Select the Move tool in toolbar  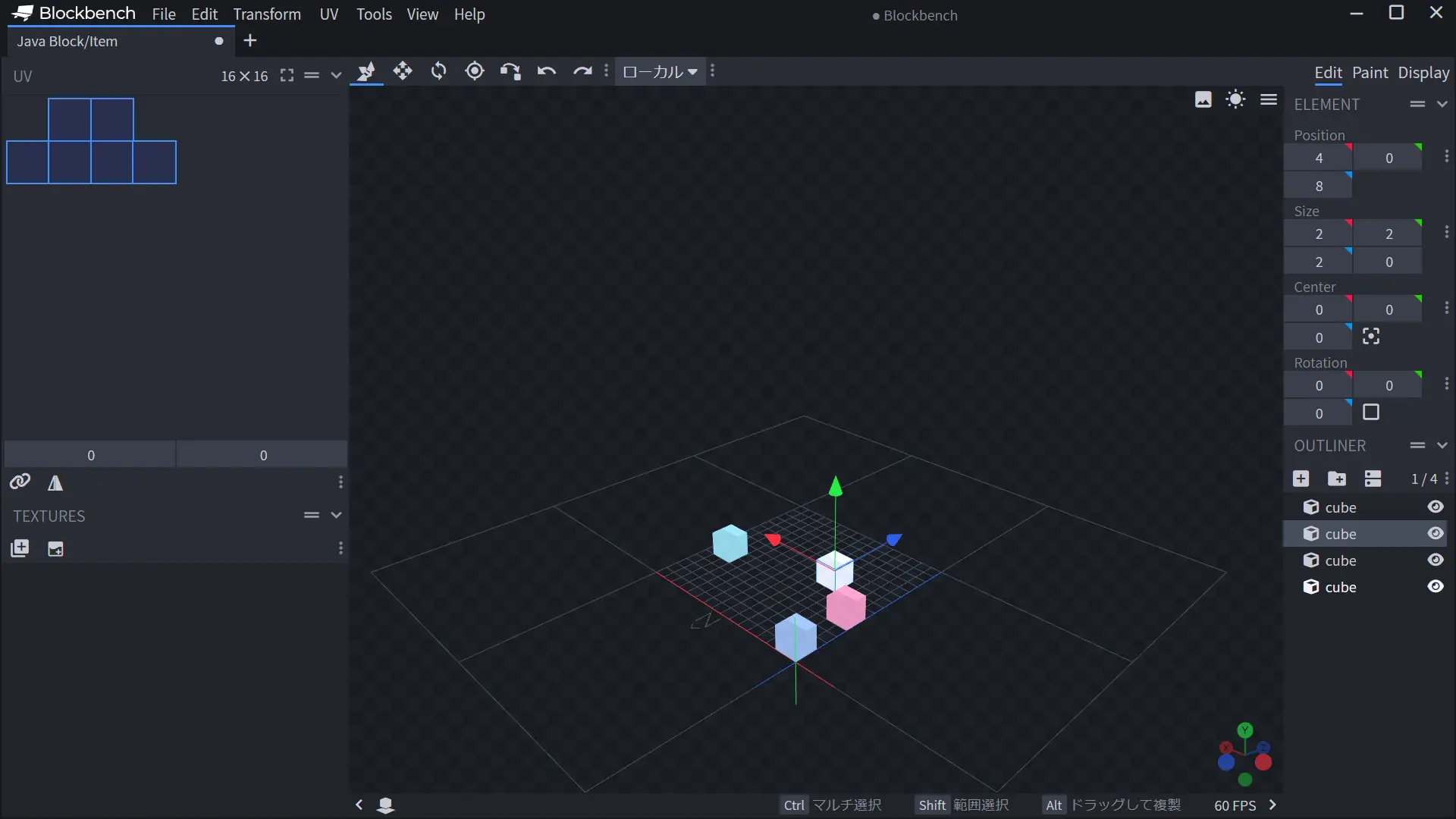click(x=403, y=71)
